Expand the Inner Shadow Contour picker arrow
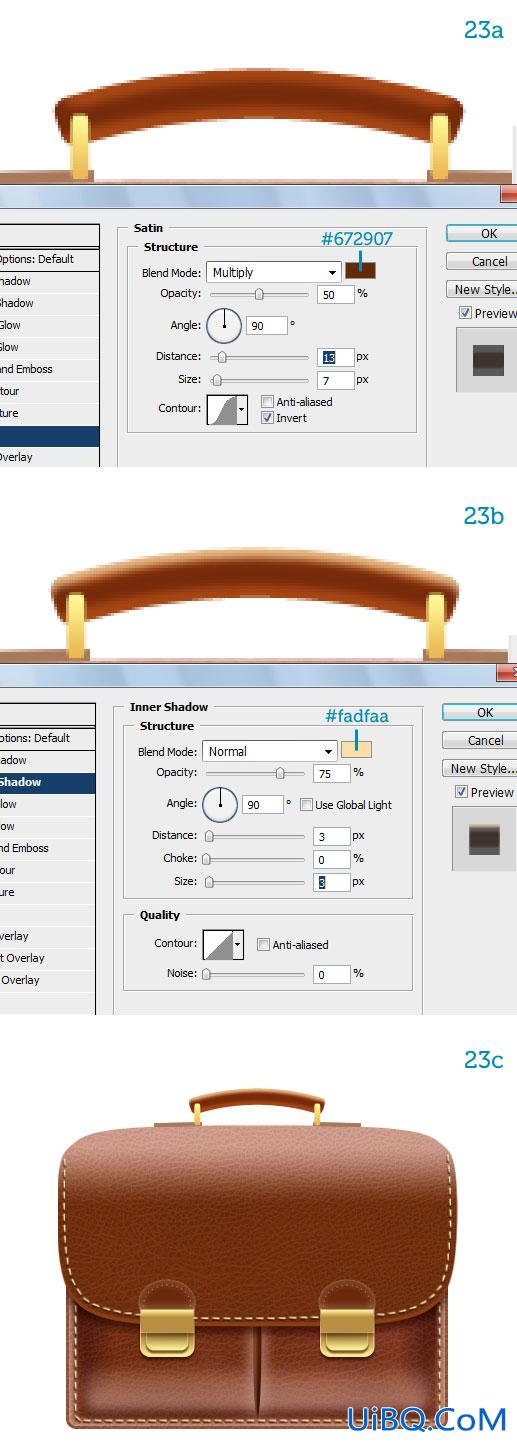This screenshot has height=1444, width=517. click(237, 944)
